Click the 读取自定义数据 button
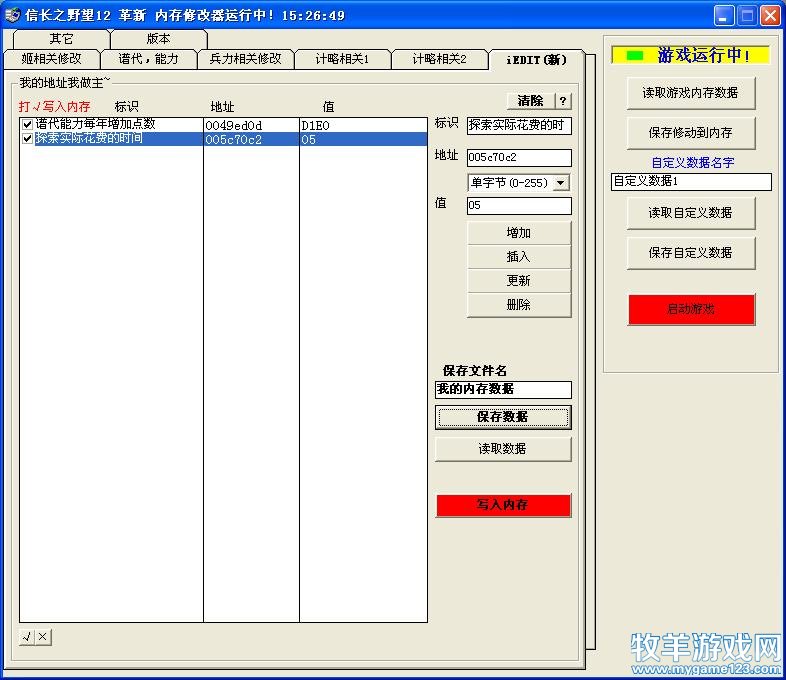Screen dimensions: 786x680 tap(691, 213)
